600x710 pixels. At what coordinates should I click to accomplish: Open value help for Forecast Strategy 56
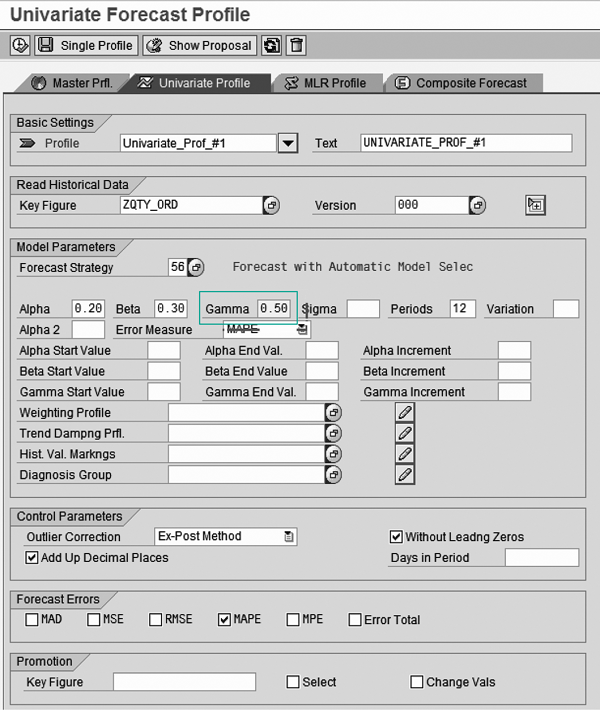[196, 267]
